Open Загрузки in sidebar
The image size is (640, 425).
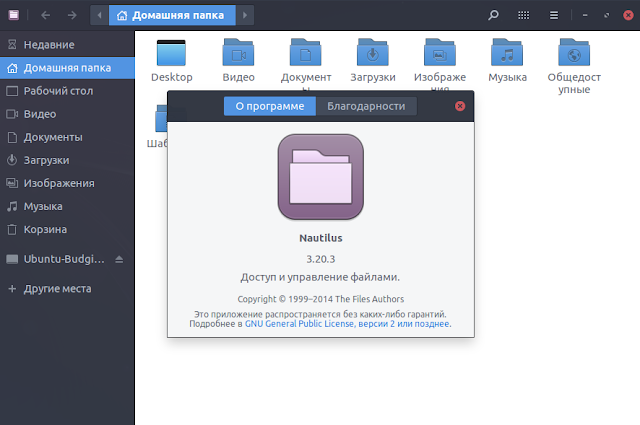tap(67, 160)
